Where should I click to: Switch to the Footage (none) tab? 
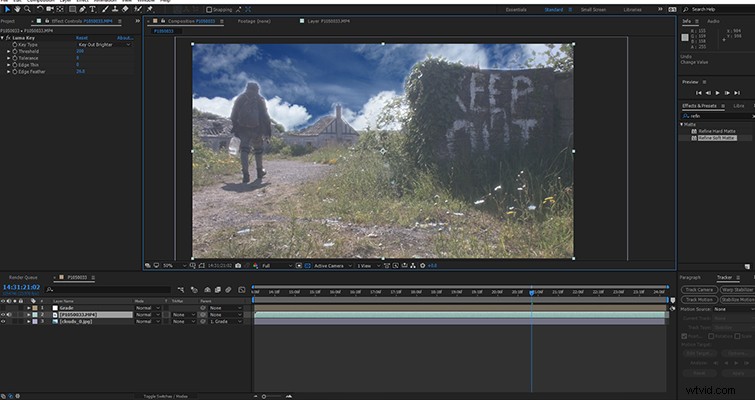click(254, 21)
